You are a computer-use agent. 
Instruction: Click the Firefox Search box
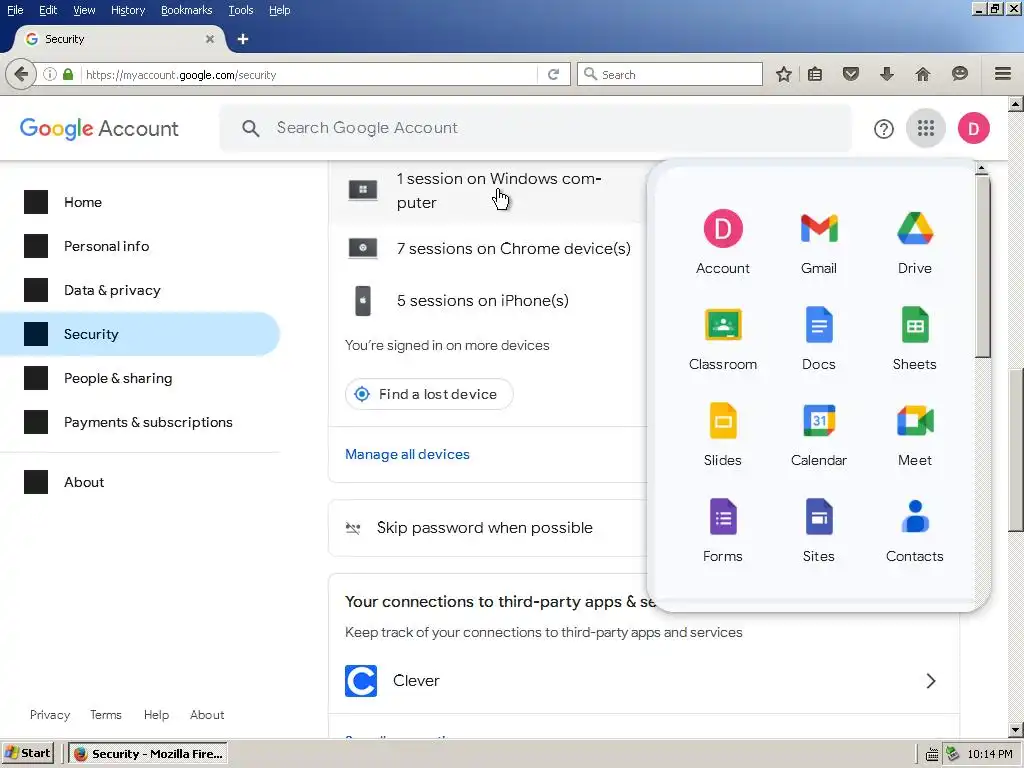point(670,74)
